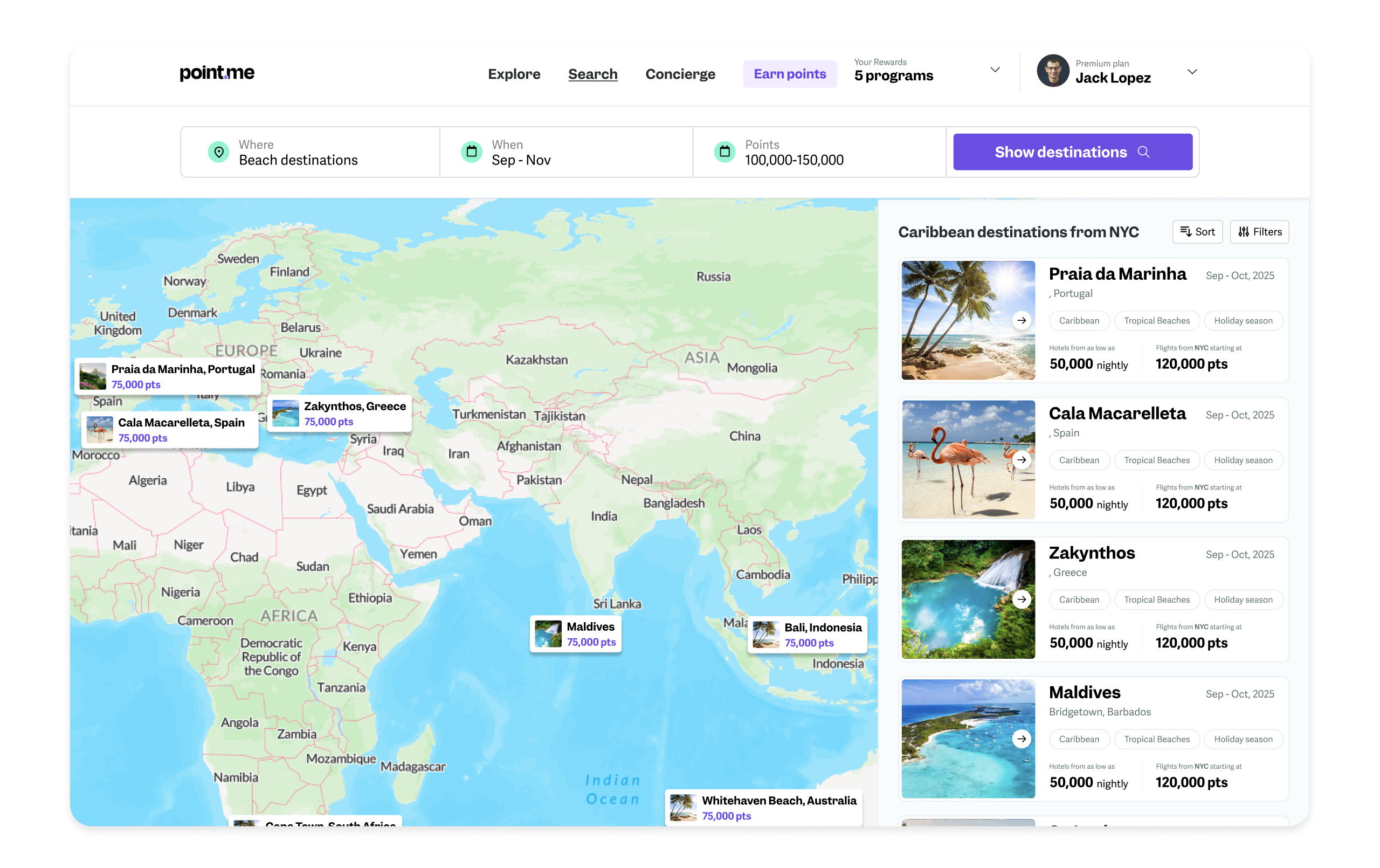Click the Earn points button

(790, 74)
